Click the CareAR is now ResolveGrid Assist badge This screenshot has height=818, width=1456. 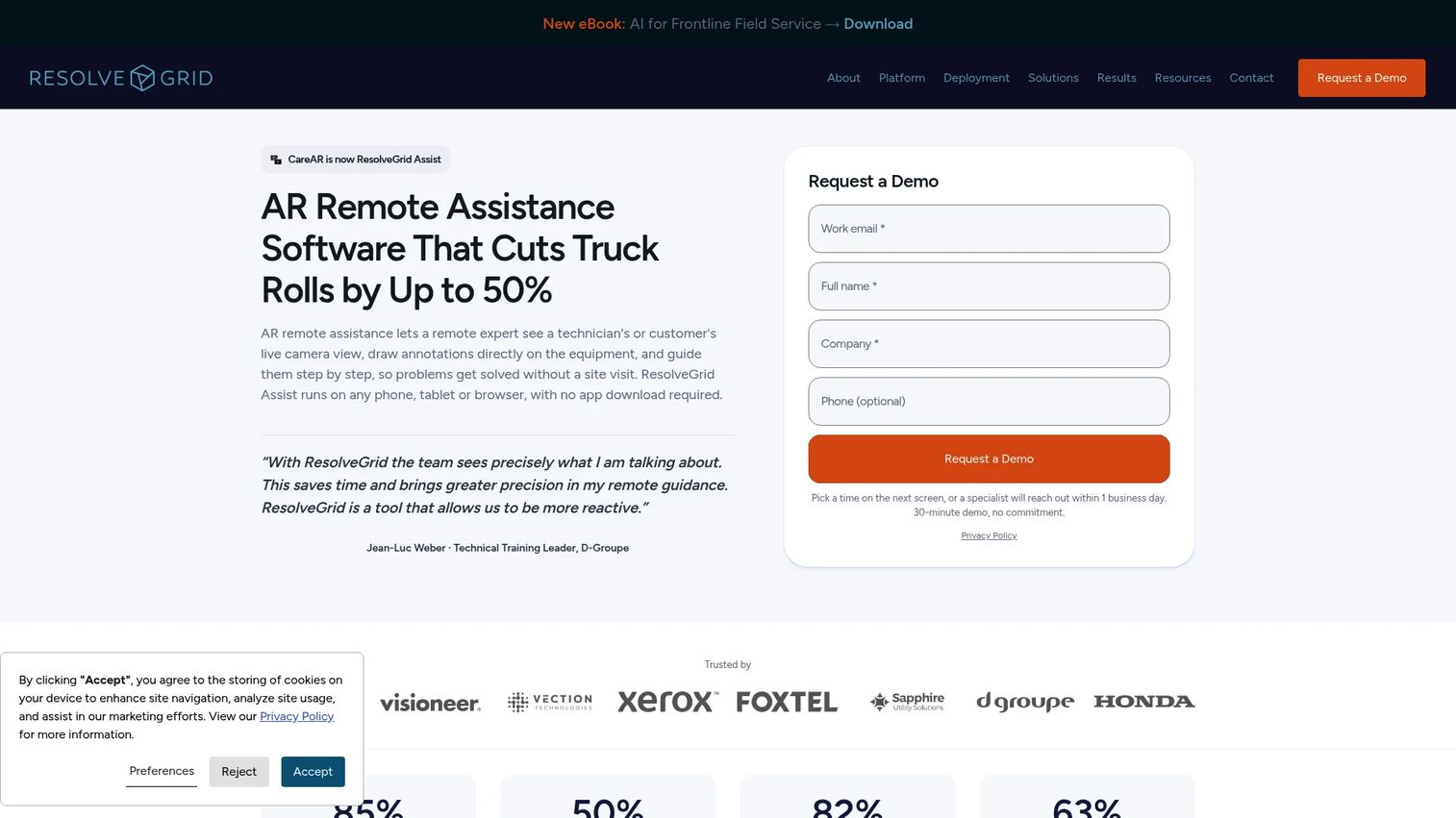(x=356, y=160)
